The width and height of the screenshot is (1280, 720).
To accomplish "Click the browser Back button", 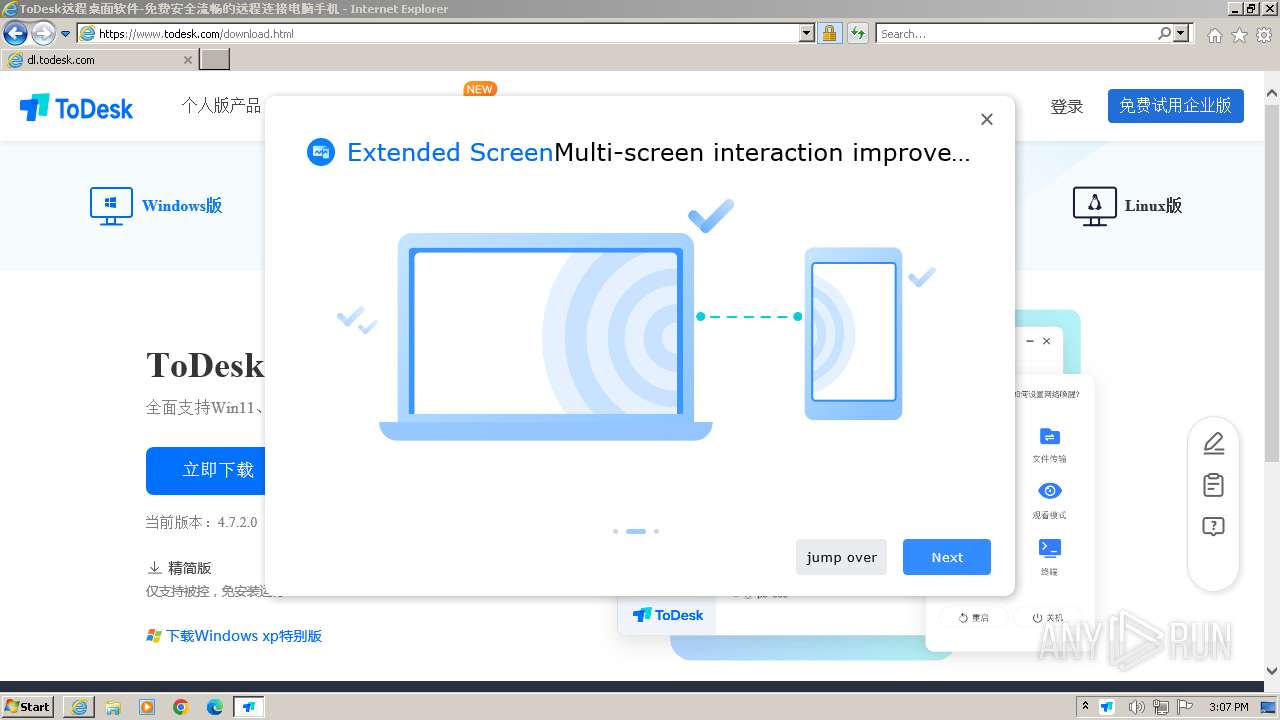I will click(x=15, y=33).
